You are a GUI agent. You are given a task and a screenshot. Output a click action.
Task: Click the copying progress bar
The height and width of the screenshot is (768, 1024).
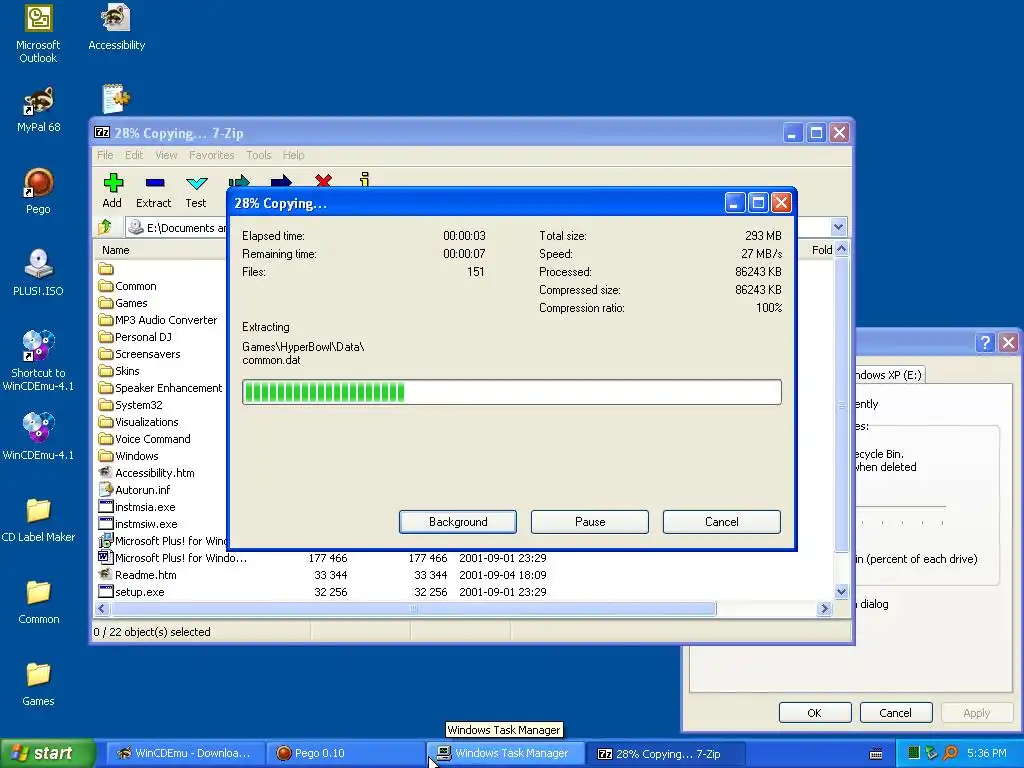[511, 392]
